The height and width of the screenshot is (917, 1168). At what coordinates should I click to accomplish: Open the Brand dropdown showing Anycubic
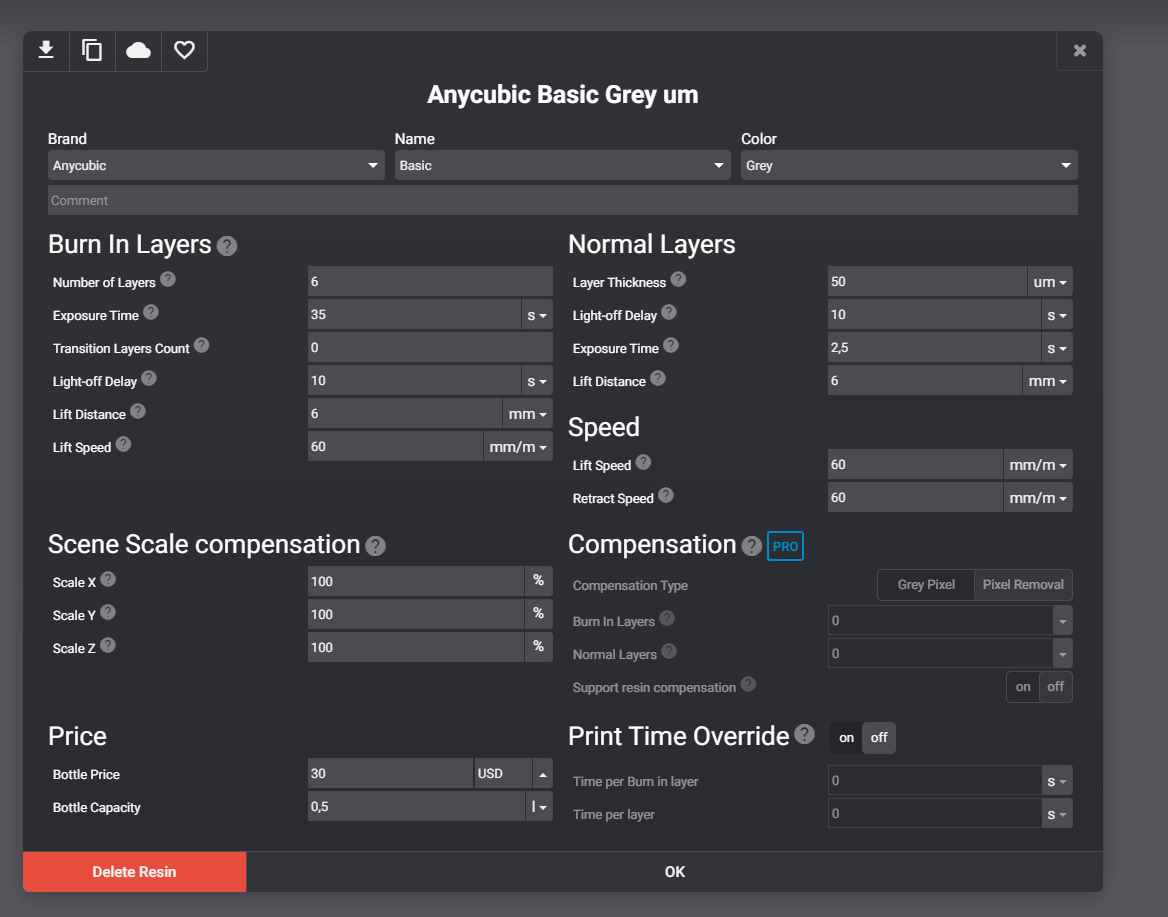[216, 165]
